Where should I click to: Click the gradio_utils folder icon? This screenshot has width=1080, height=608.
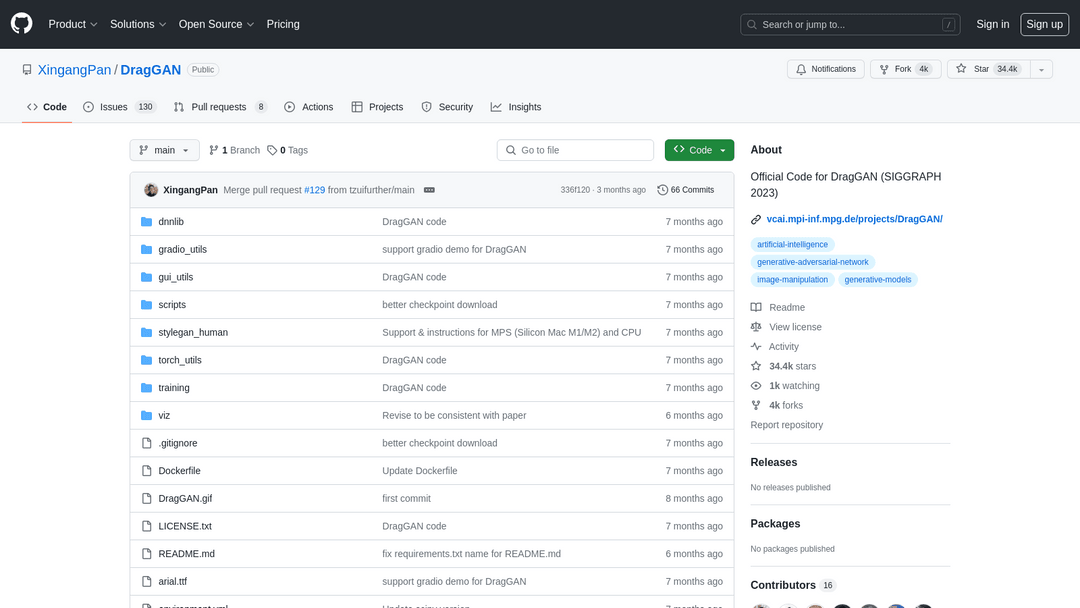tap(146, 249)
